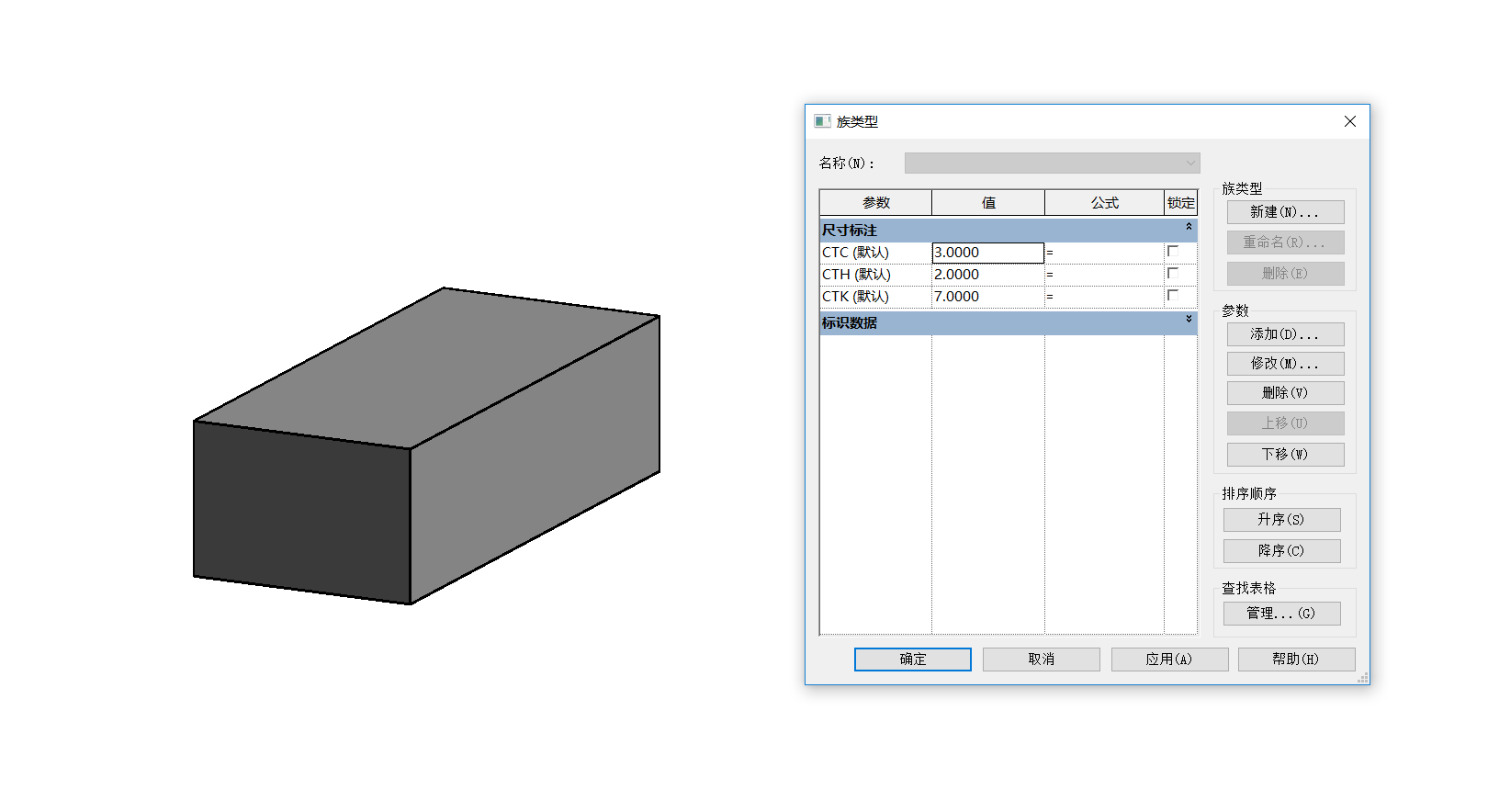Screen dimensions: 1488x812
Task: Open lookup tables via 管理...(G)
Action: [x=1281, y=614]
